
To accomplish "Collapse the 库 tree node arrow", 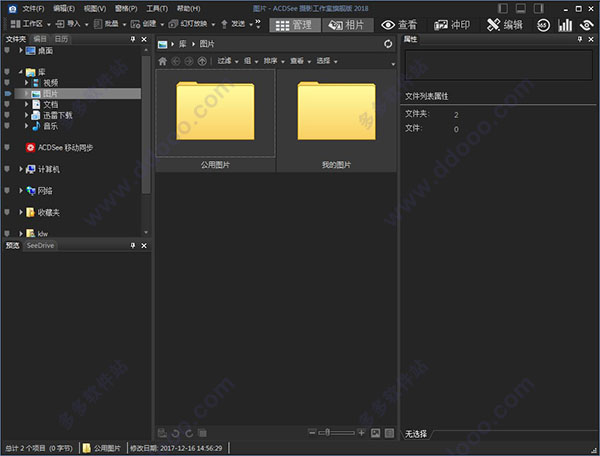I will (21, 72).
